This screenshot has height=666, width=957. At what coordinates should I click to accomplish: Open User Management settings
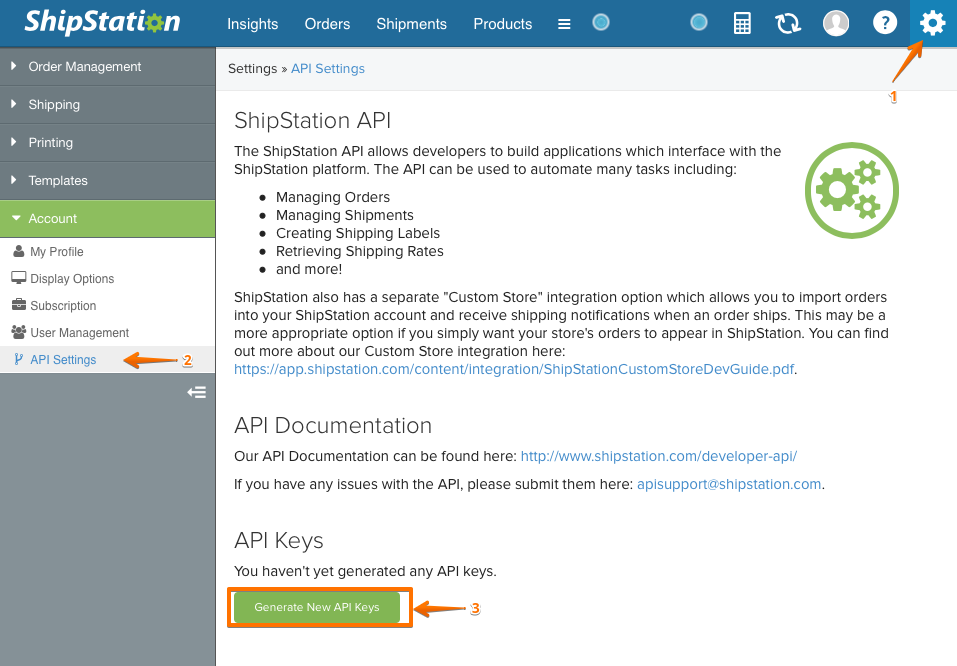79,332
